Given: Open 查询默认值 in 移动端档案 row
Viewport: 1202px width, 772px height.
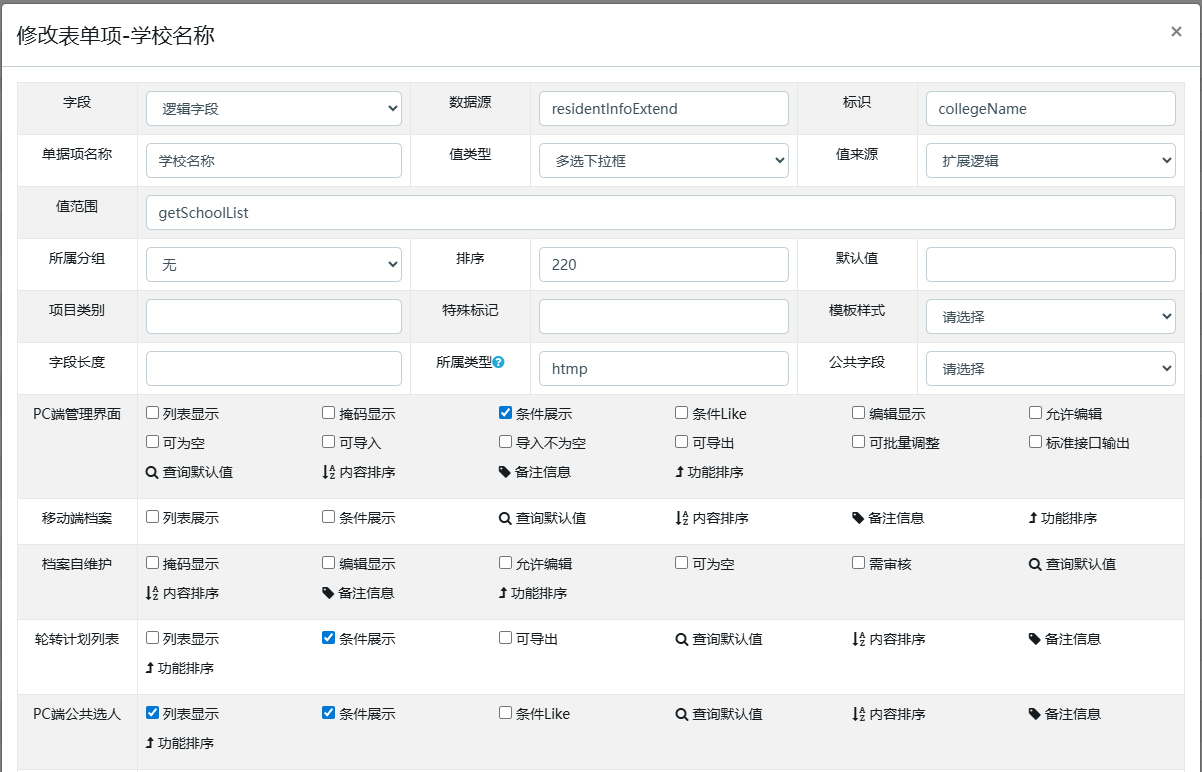Looking at the screenshot, I should tap(542, 518).
